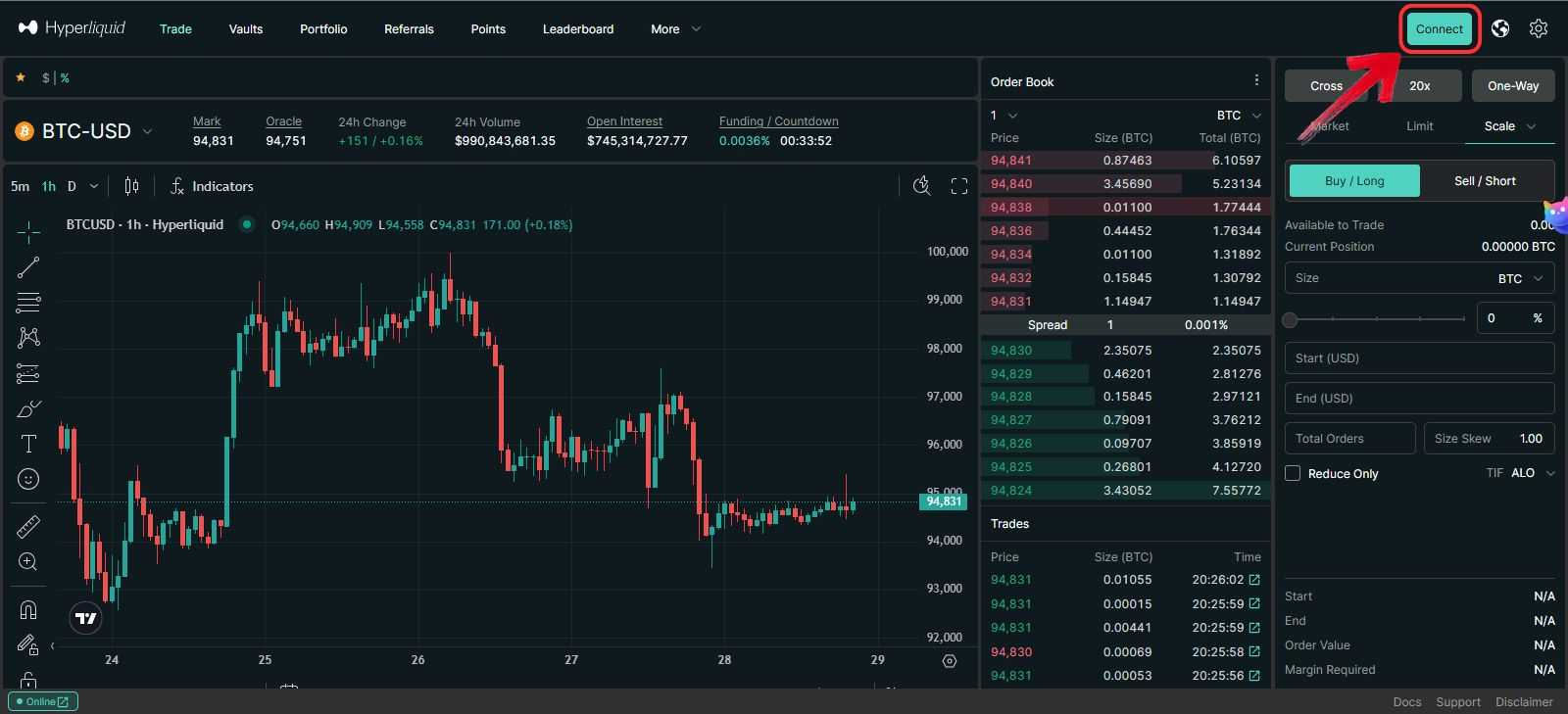Switch the price unit toggle to $

(46, 77)
